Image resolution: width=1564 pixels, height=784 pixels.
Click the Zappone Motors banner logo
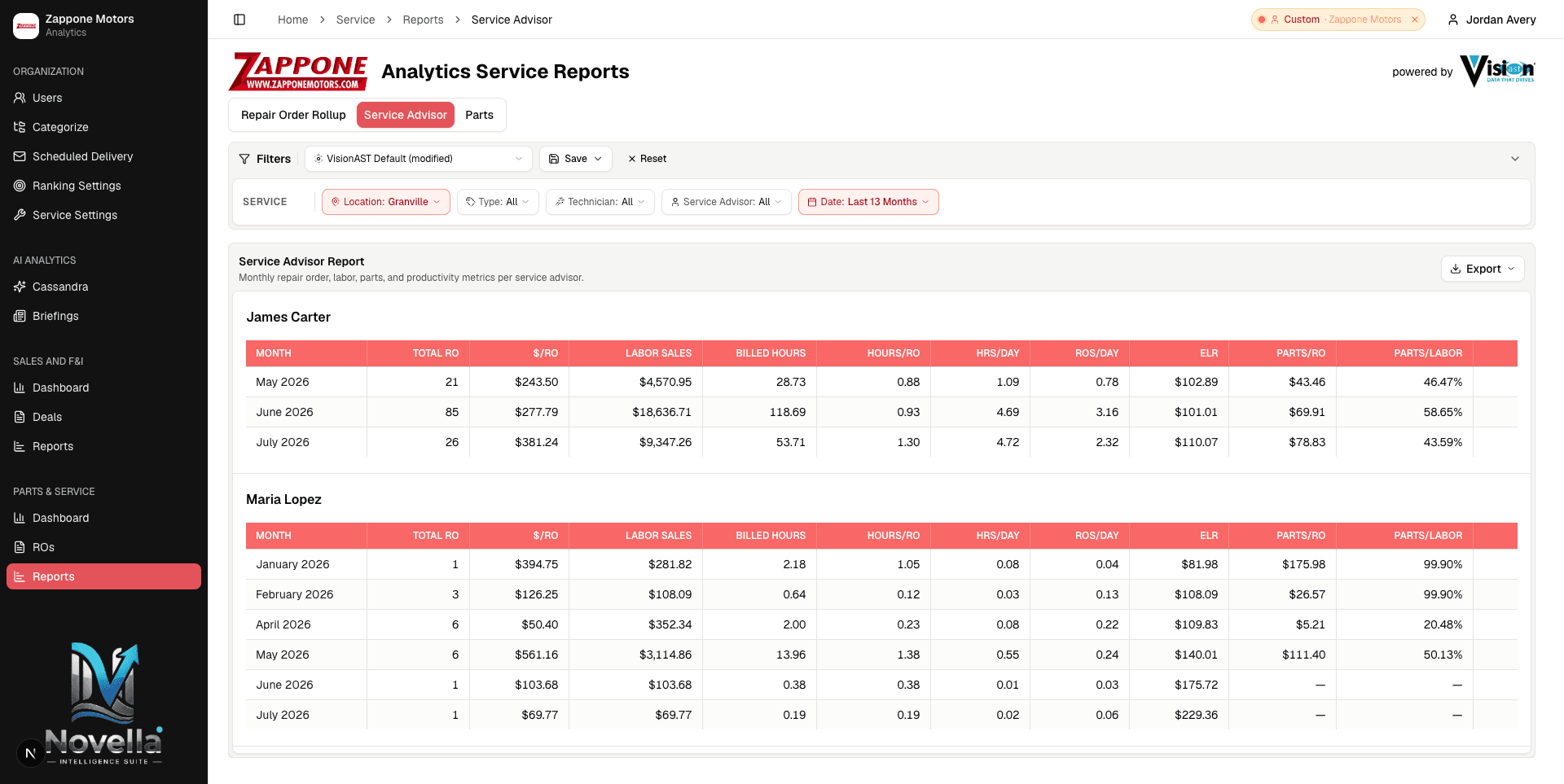coord(298,72)
